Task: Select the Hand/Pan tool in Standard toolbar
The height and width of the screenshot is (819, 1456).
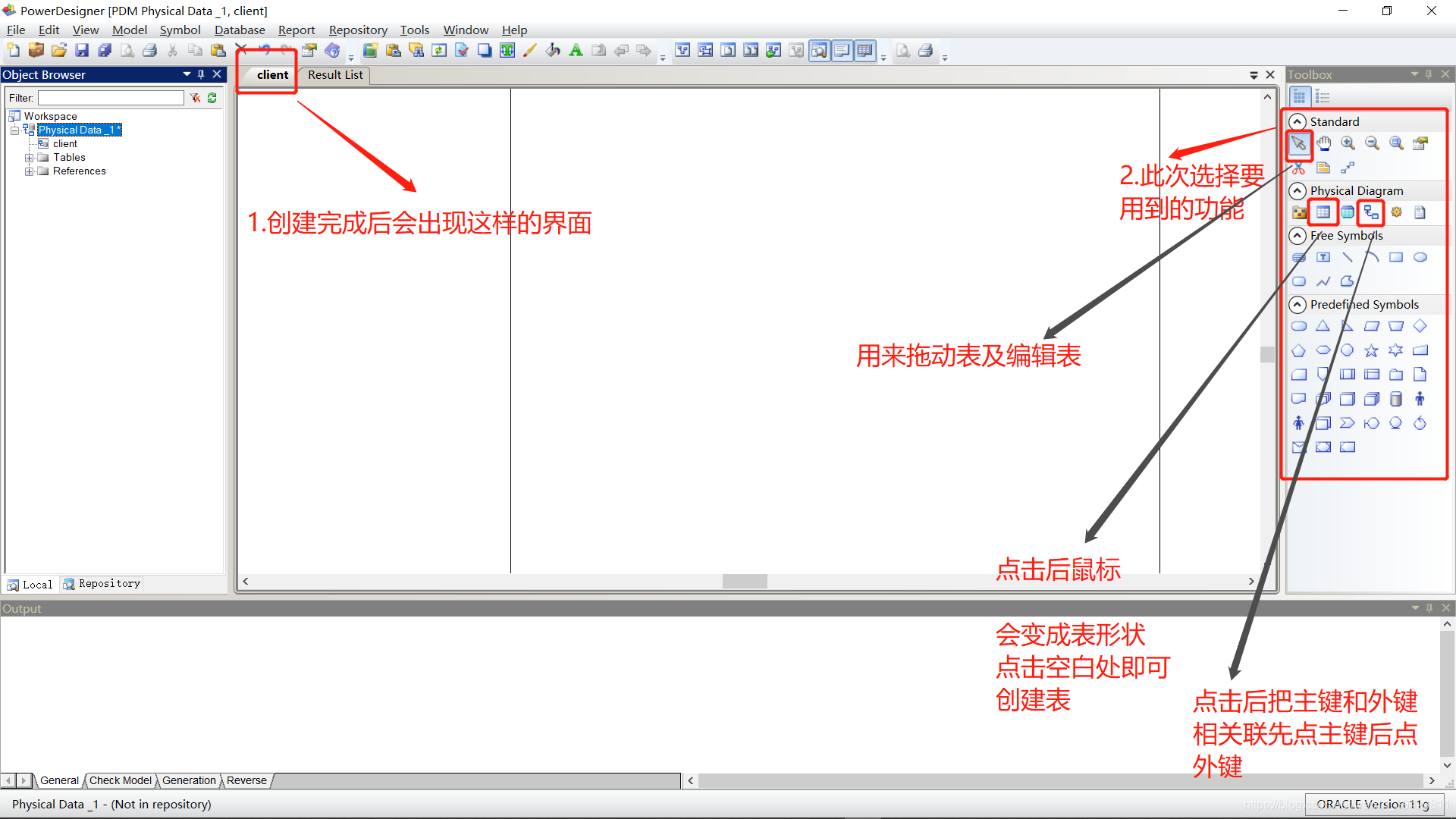Action: point(1322,142)
